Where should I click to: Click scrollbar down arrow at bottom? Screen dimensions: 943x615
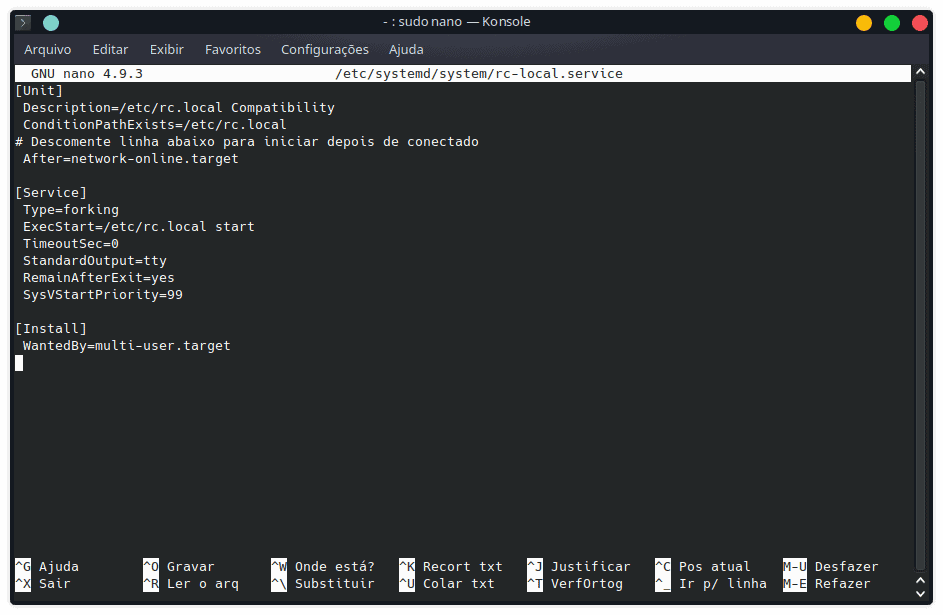coord(920,593)
